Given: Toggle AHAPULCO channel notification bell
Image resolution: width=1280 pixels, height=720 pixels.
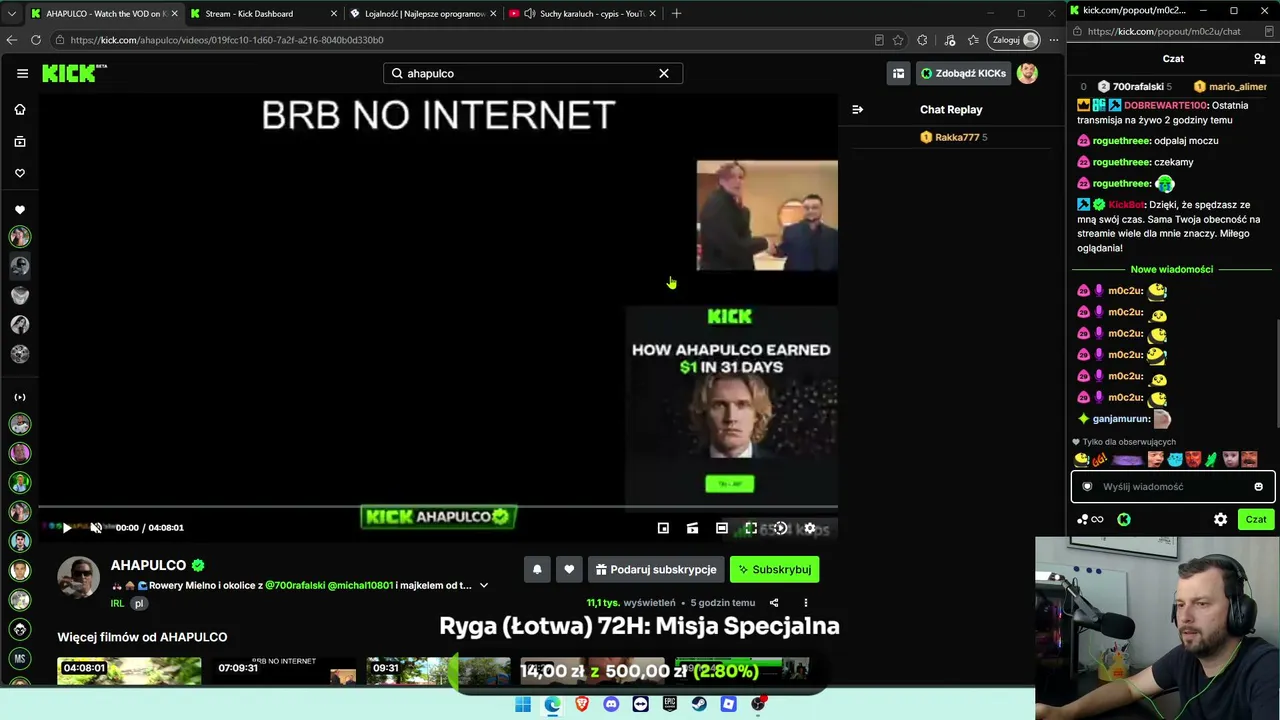Looking at the screenshot, I should point(537,569).
